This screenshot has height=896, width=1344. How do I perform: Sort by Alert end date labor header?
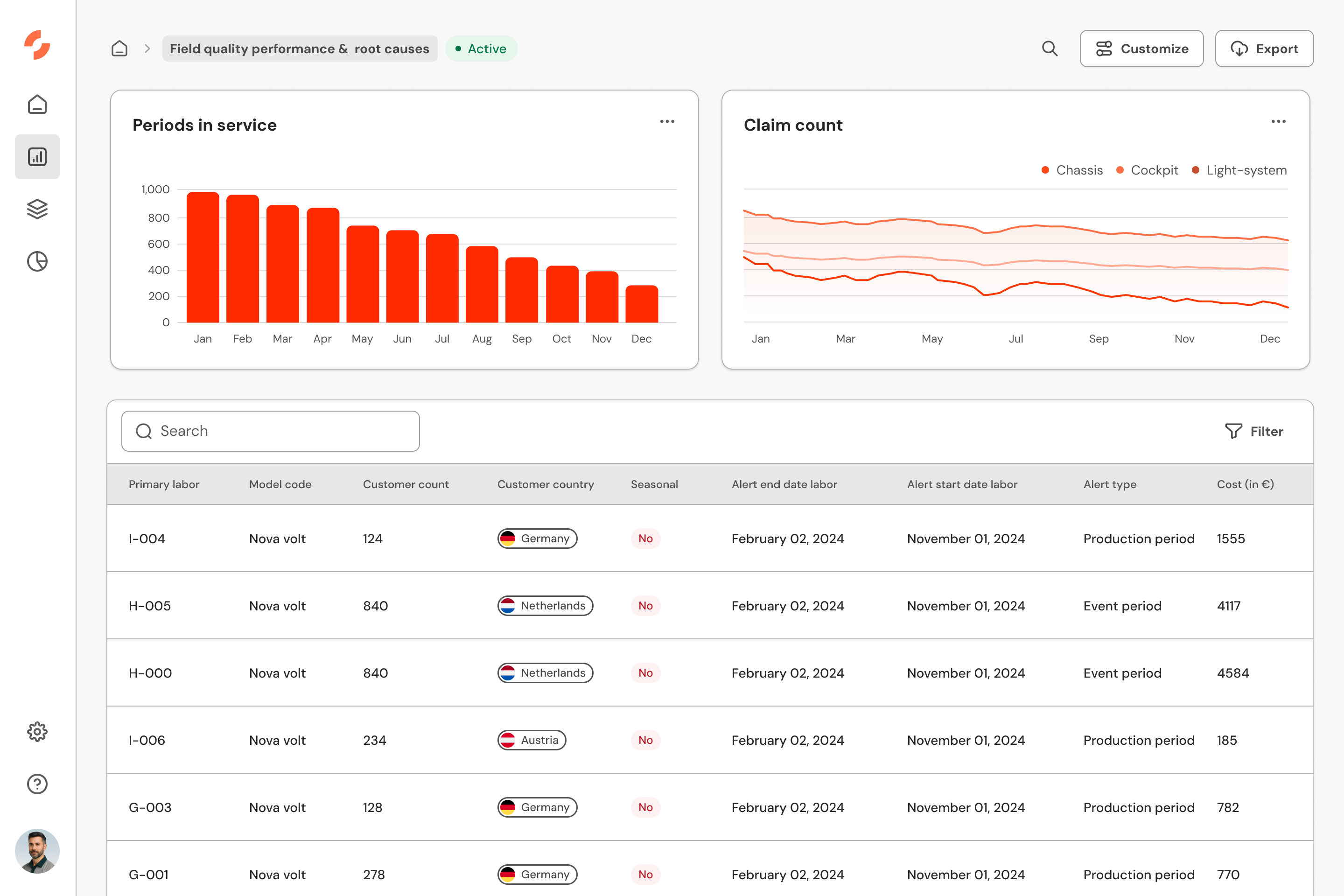point(784,484)
